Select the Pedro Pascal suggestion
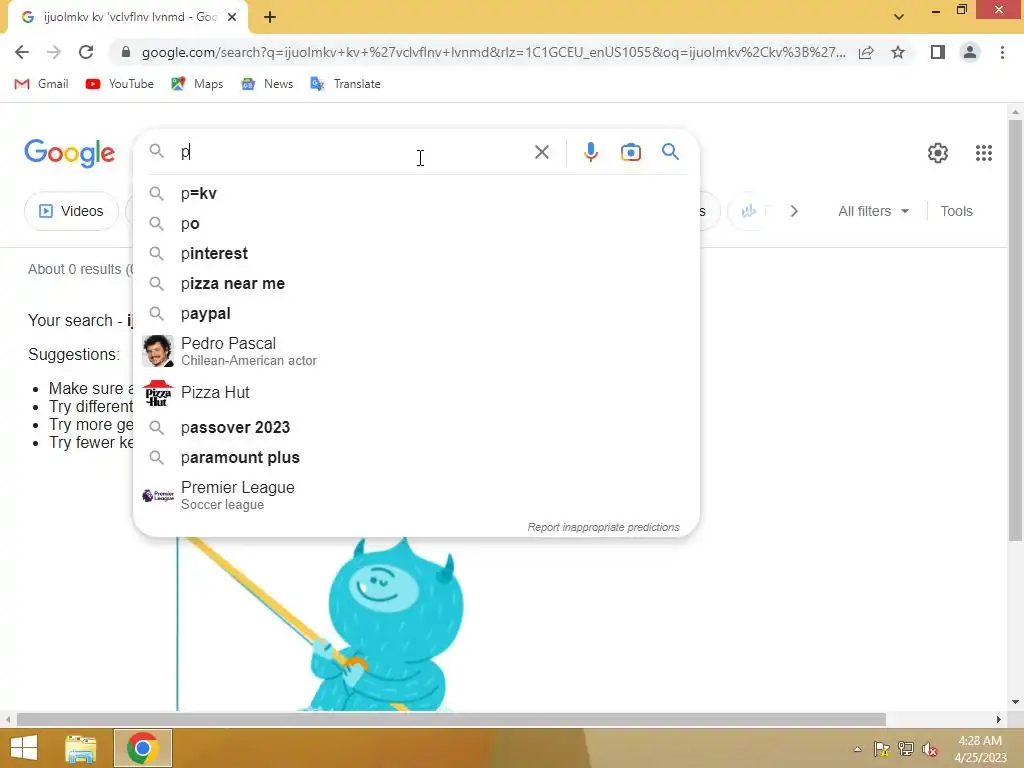 click(x=416, y=351)
